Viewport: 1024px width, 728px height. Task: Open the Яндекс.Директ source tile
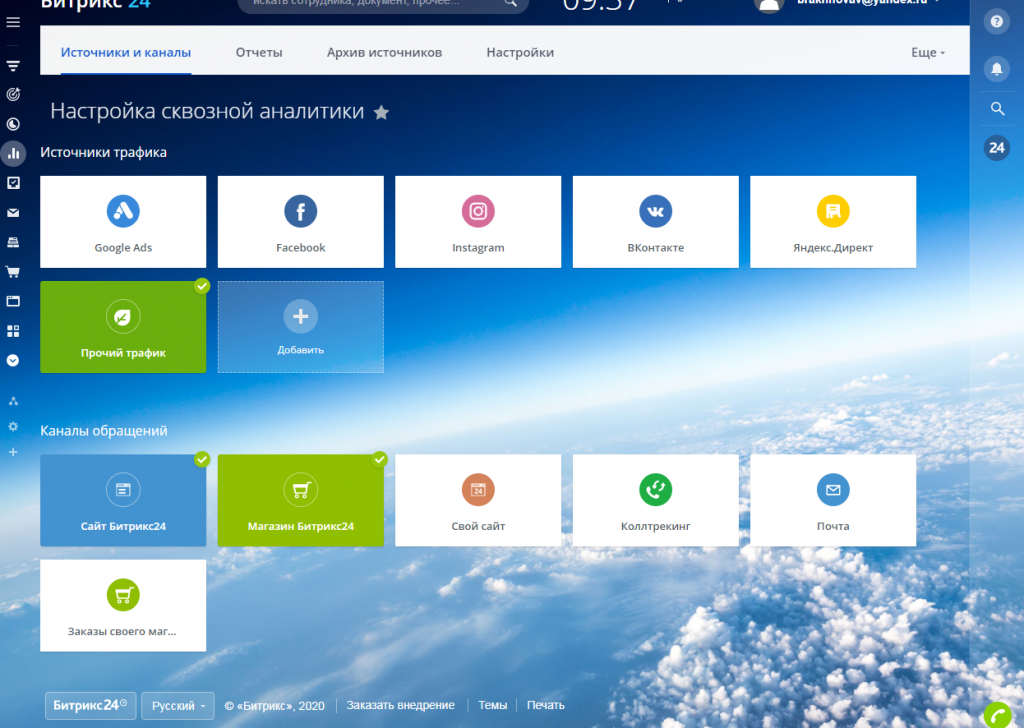click(833, 222)
